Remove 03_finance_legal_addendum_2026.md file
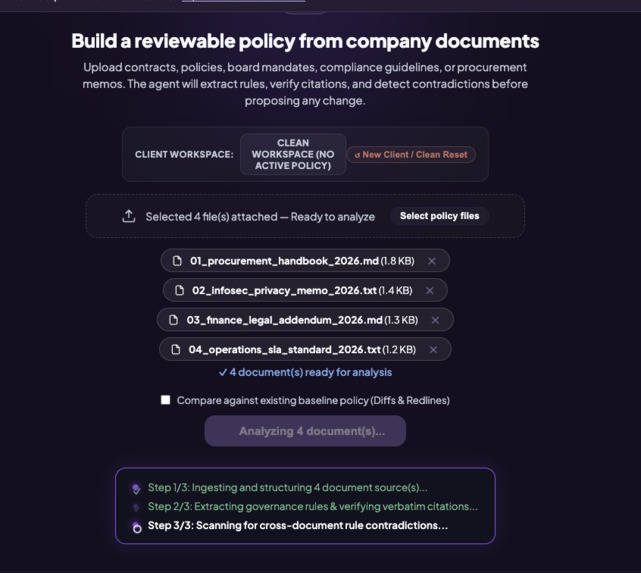This screenshot has width=641, height=573. [x=435, y=320]
